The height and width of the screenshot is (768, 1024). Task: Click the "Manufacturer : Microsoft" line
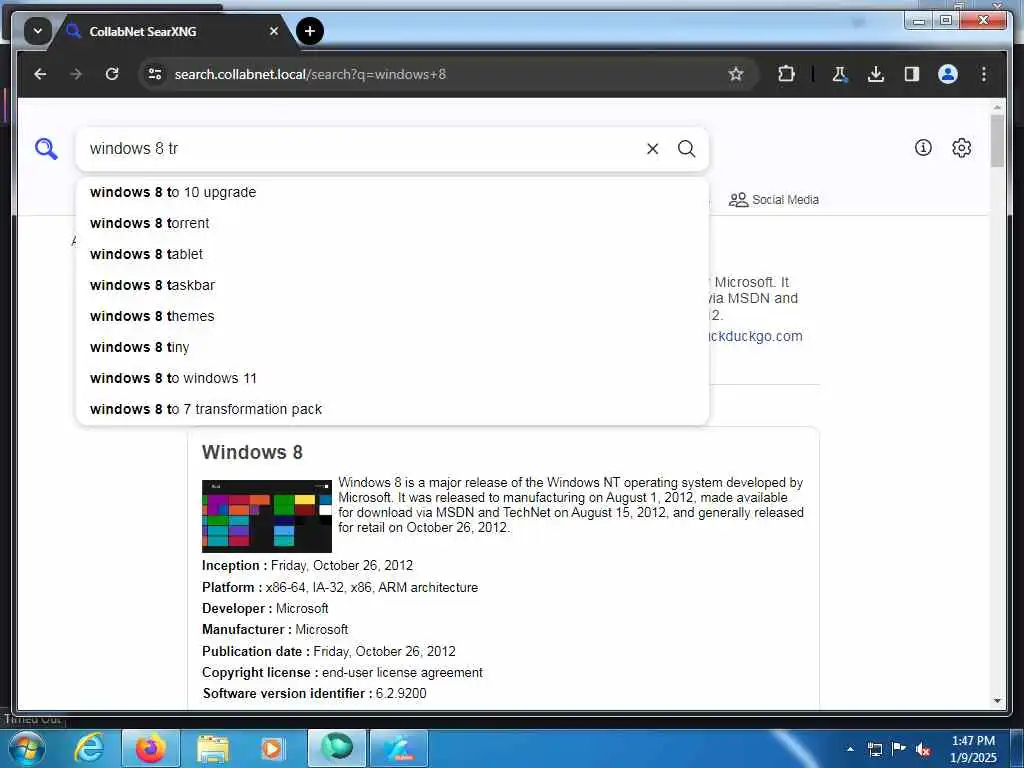274,630
